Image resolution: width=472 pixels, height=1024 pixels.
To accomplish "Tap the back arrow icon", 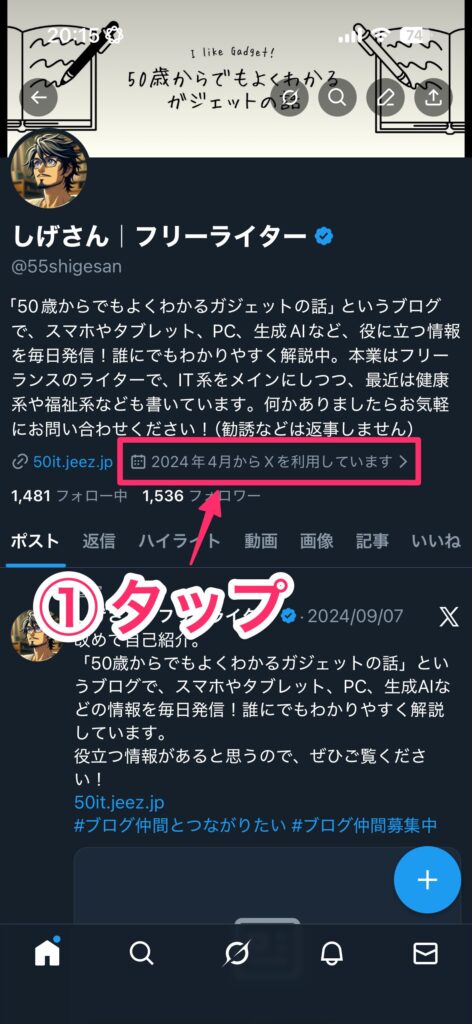I will click(39, 98).
